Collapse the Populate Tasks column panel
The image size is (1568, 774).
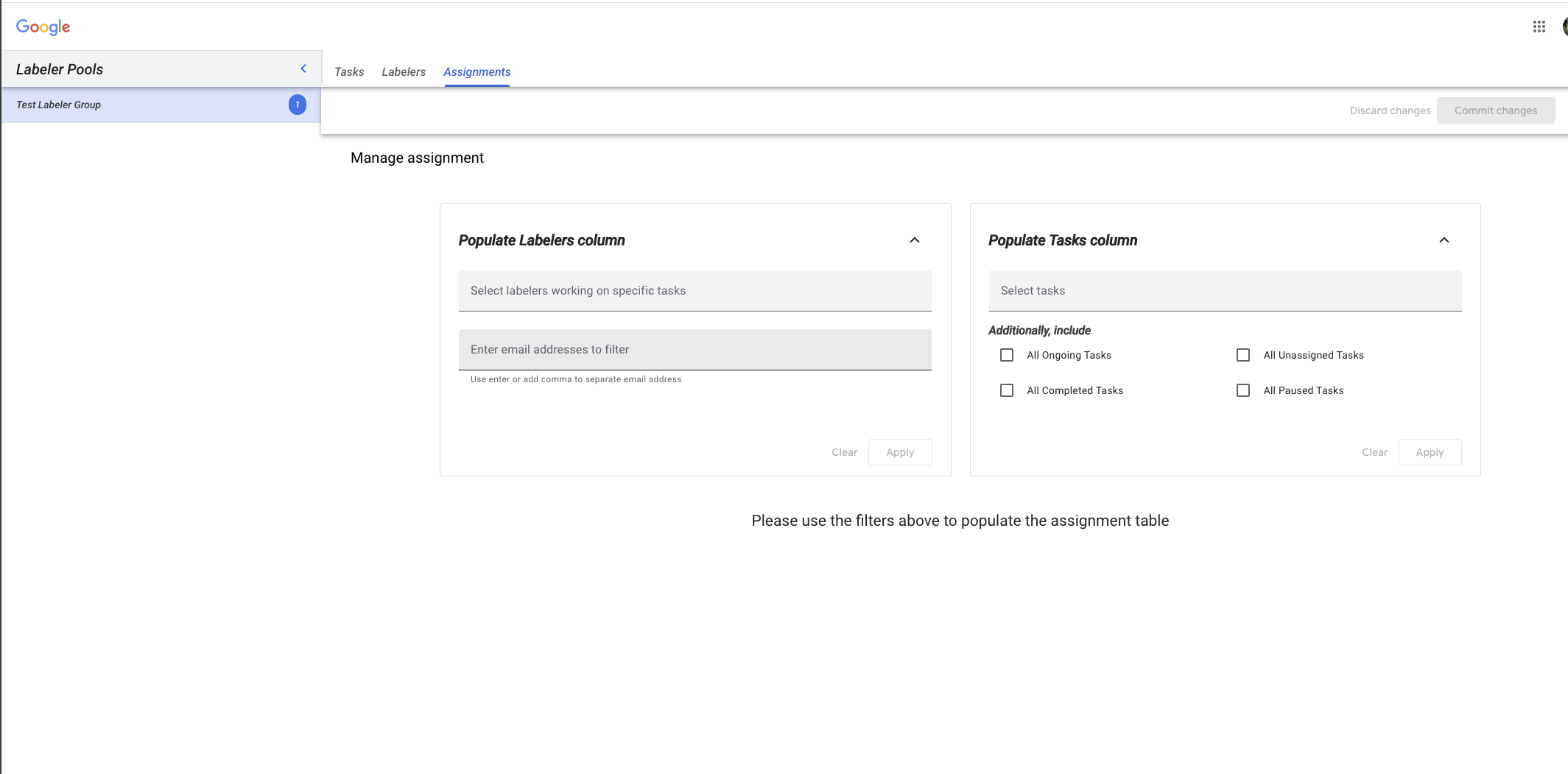[x=1444, y=240]
